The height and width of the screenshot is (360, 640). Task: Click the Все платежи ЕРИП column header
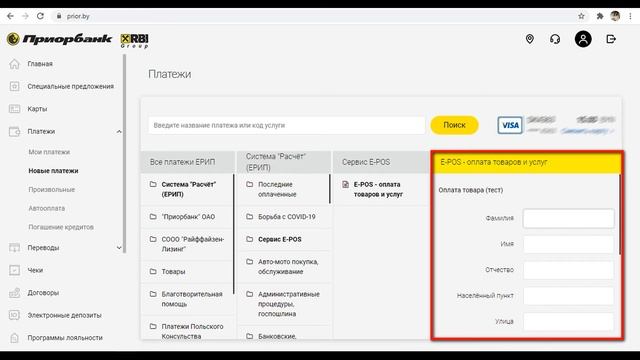188,162
